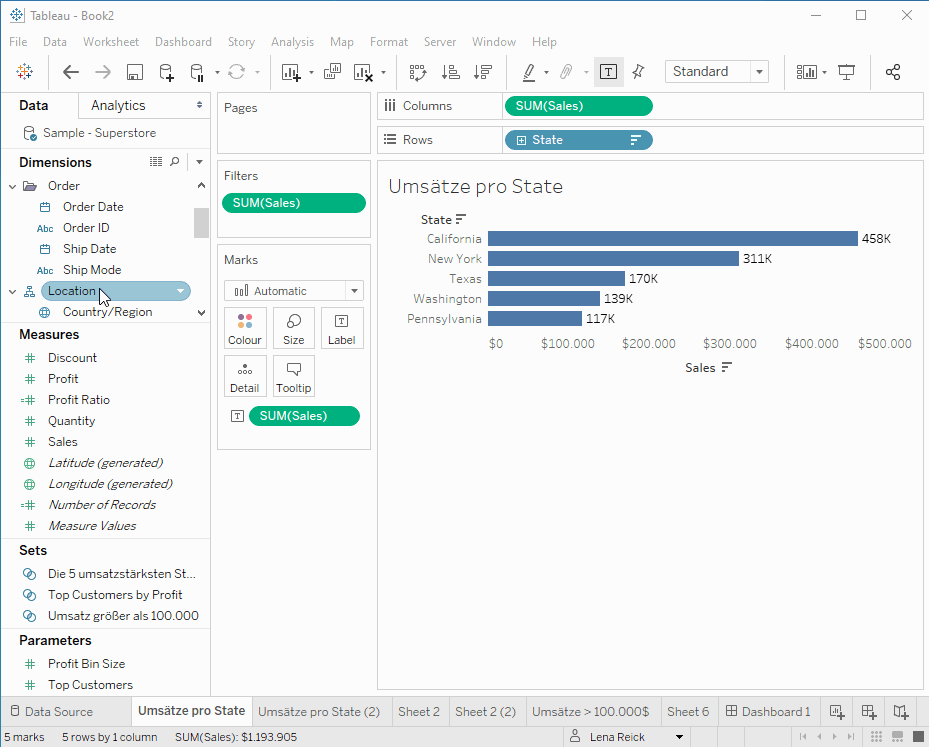Click the Tooltip button in Marks card
This screenshot has width=929, height=747.
tap(293, 376)
